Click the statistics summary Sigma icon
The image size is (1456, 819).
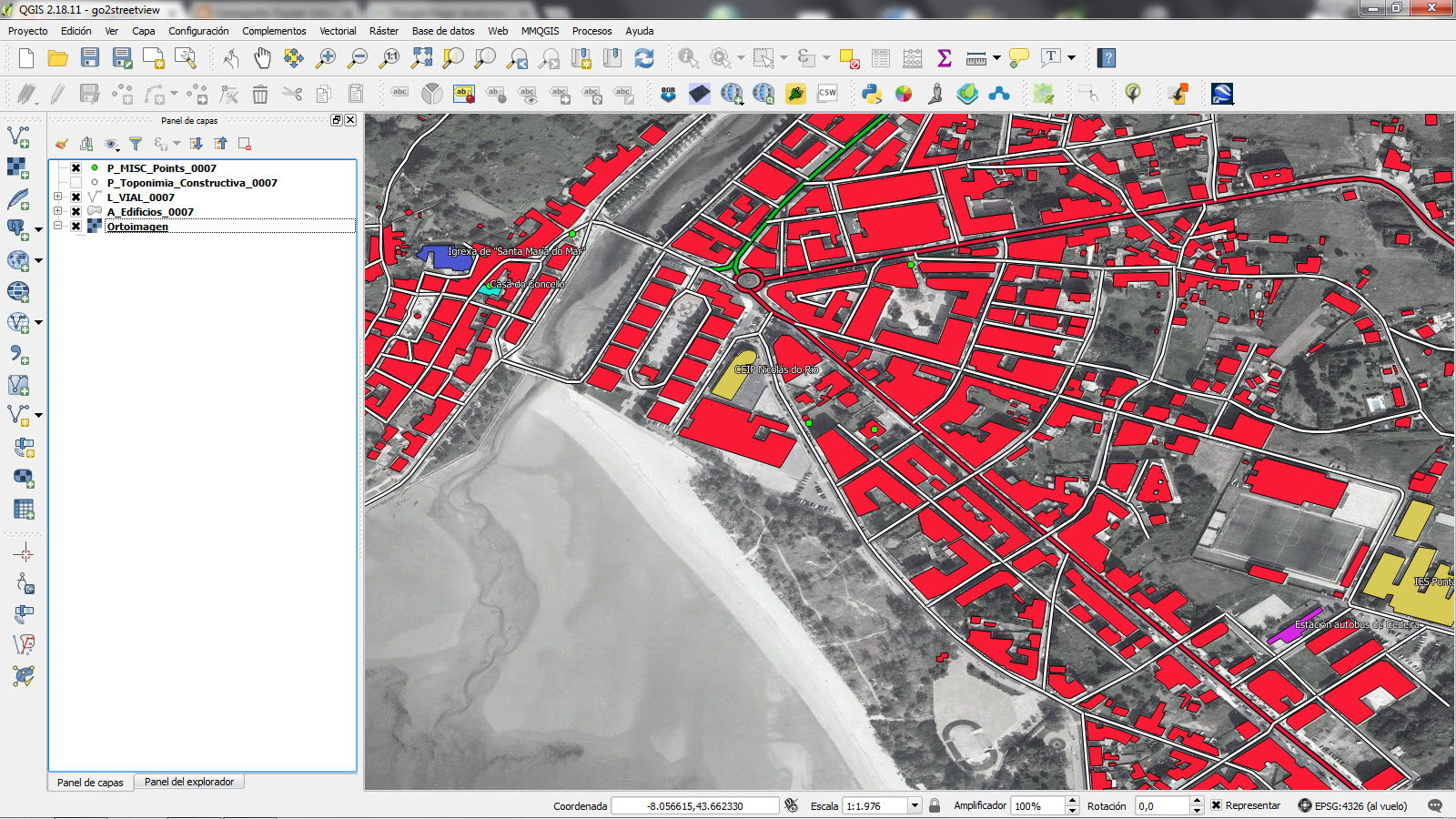(x=943, y=57)
